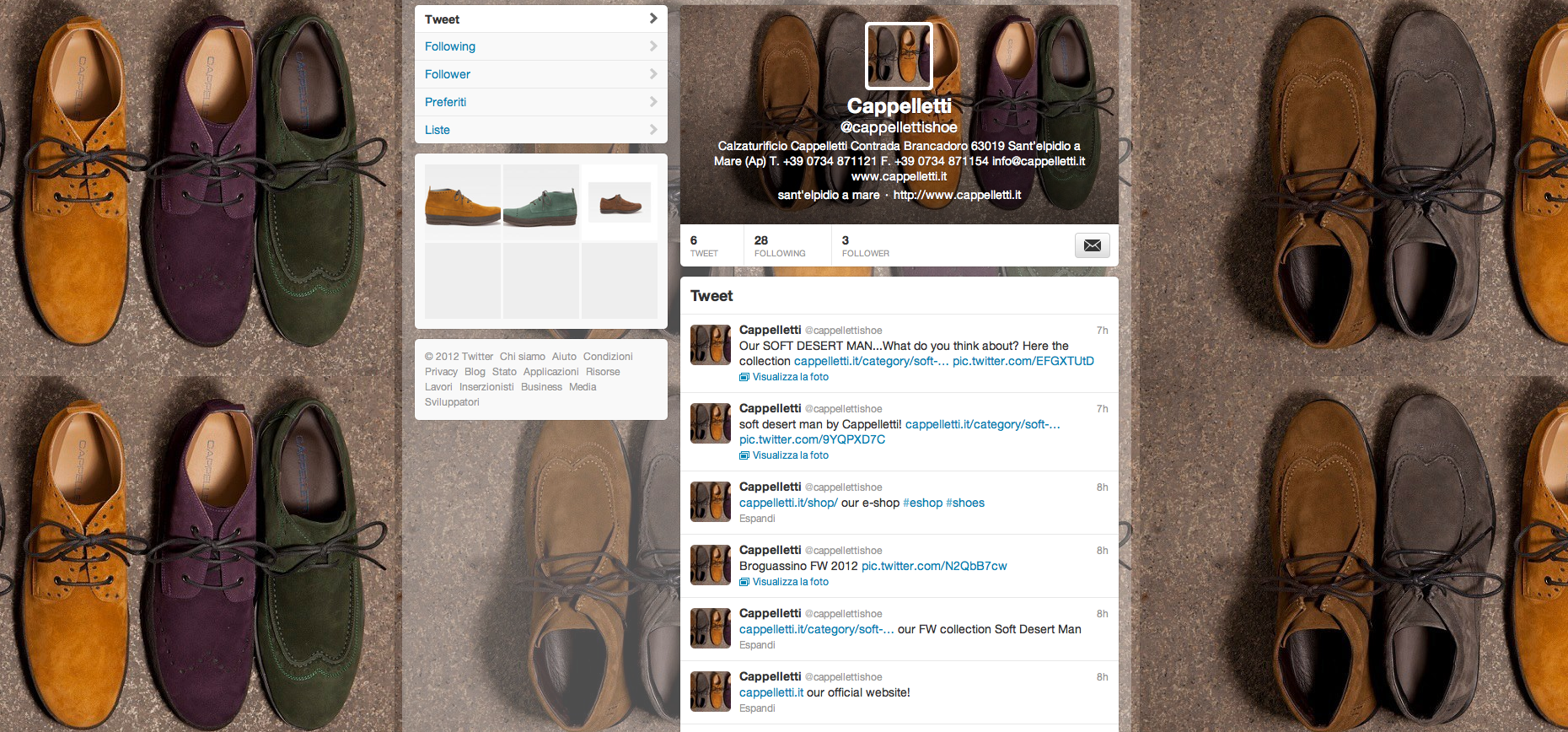Open Condizioni footer link
This screenshot has height=732, width=1568.
click(608, 357)
